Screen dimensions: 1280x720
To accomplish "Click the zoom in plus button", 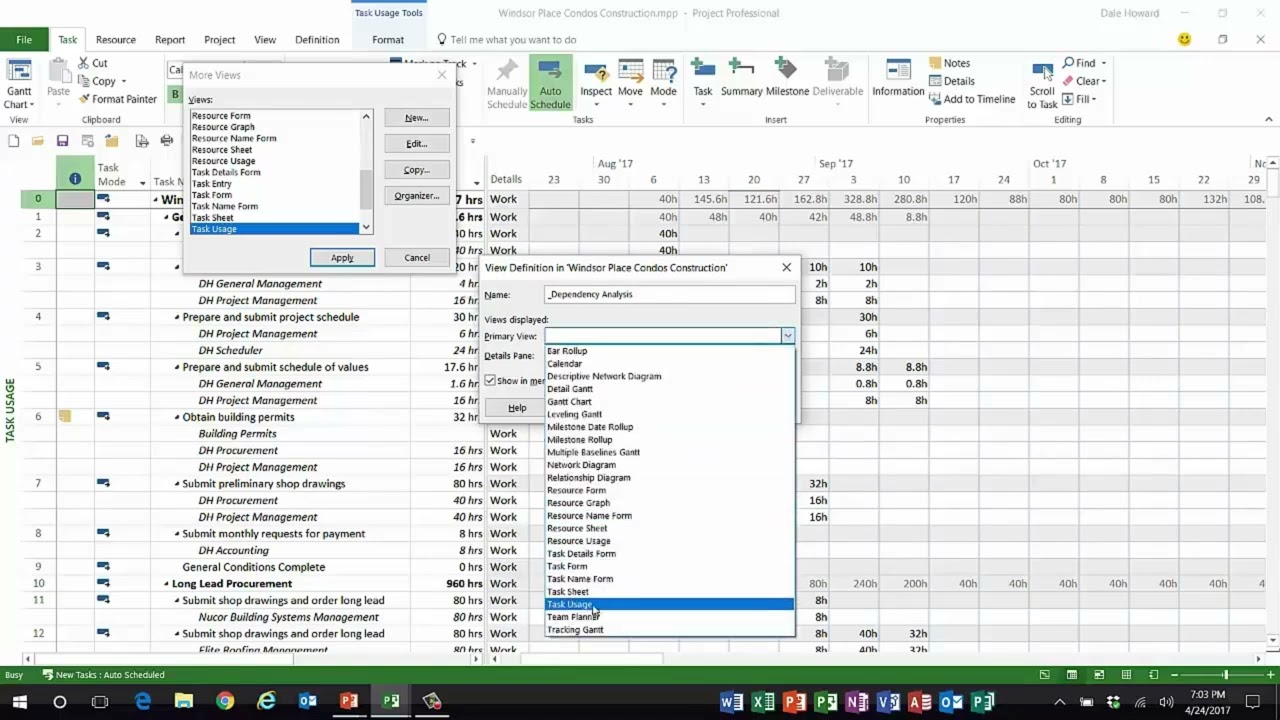I will [x=1271, y=675].
